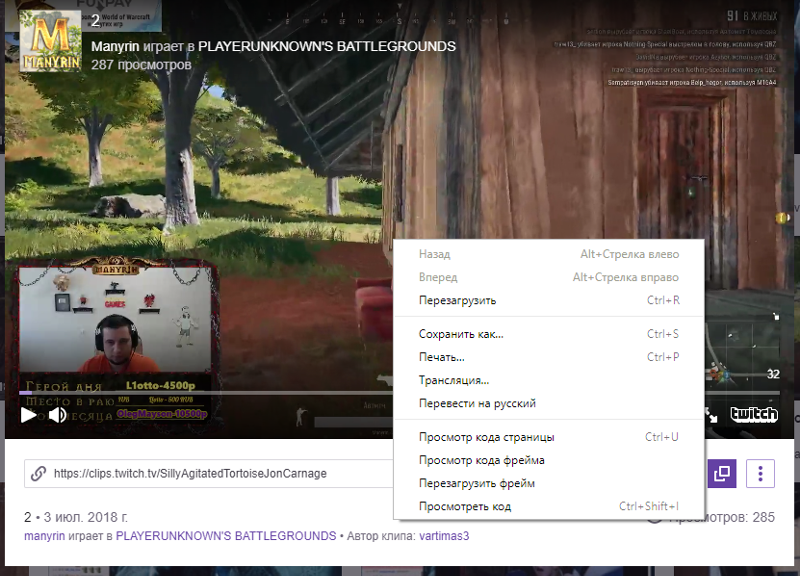Open the three-dot more options menu

coord(760,473)
